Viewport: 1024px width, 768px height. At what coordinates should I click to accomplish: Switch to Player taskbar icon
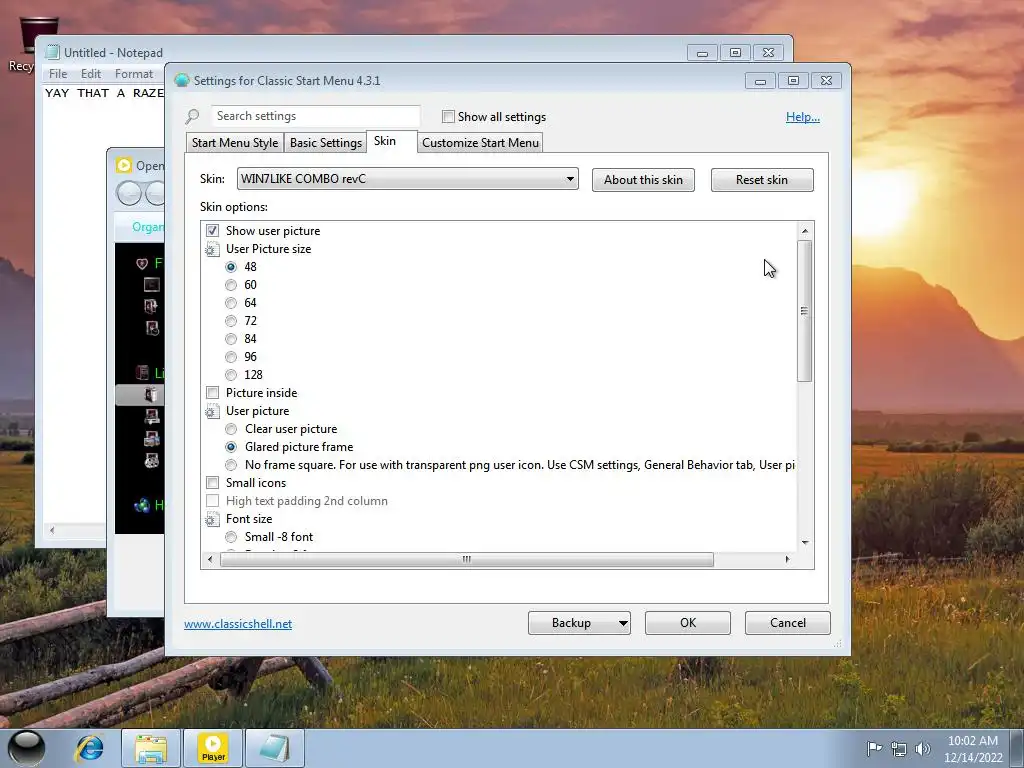(213, 748)
